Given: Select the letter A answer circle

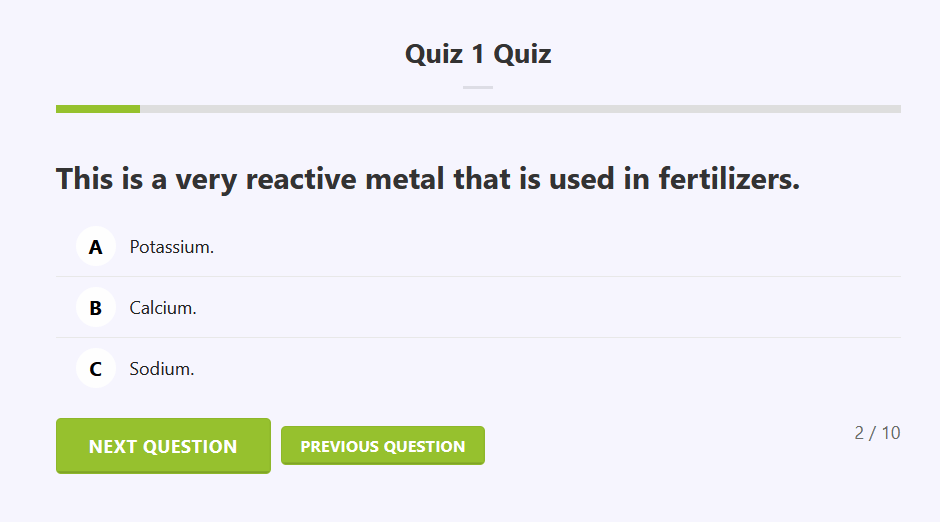Looking at the screenshot, I should (x=96, y=247).
